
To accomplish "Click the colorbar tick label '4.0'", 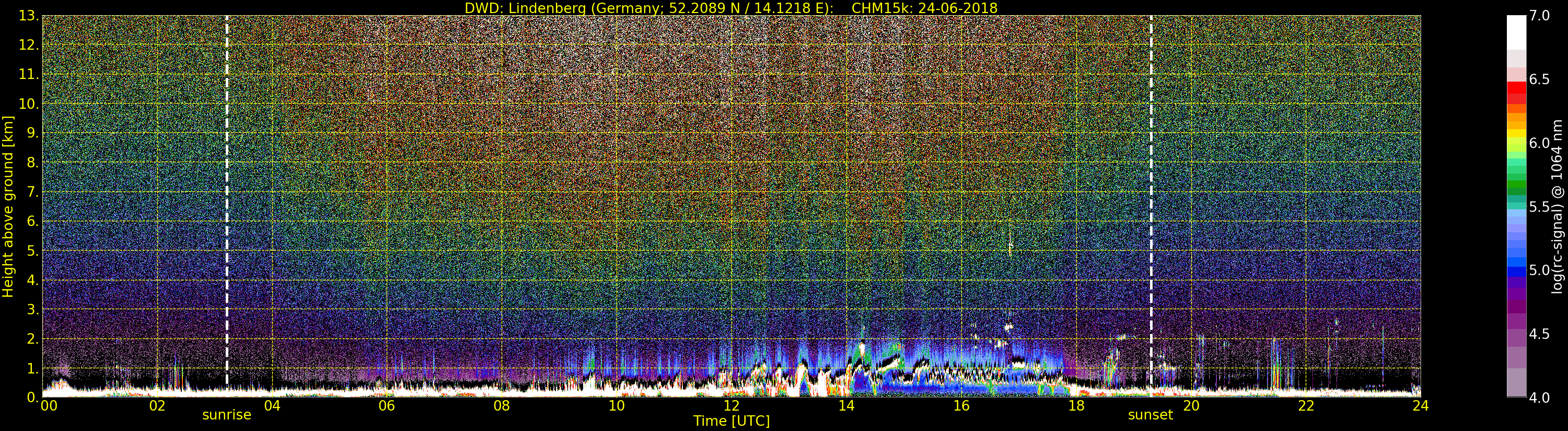I will click(x=1539, y=397).
